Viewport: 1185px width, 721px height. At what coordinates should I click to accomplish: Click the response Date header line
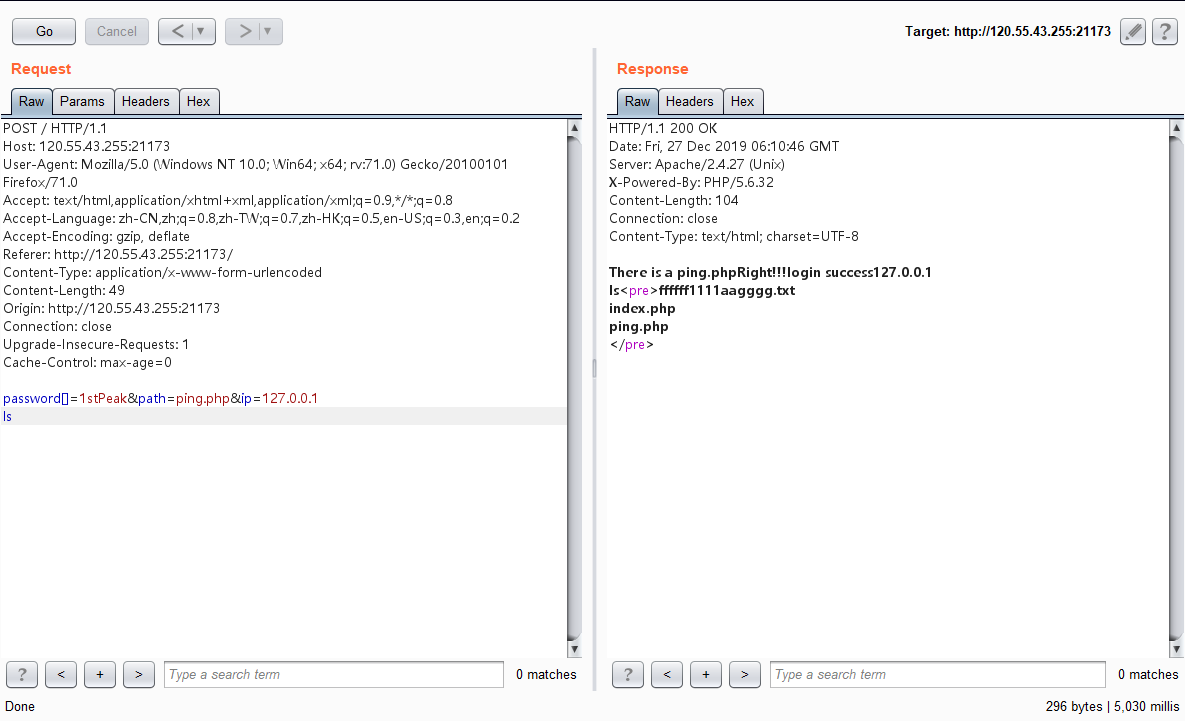click(724, 147)
